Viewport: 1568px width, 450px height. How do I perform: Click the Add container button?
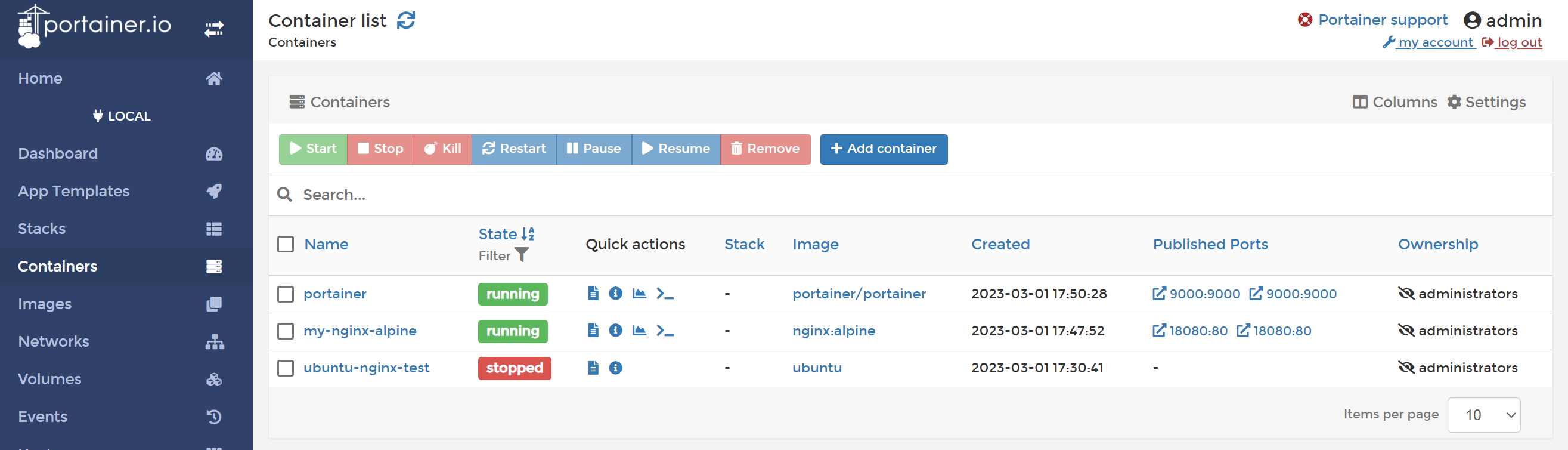coord(883,149)
